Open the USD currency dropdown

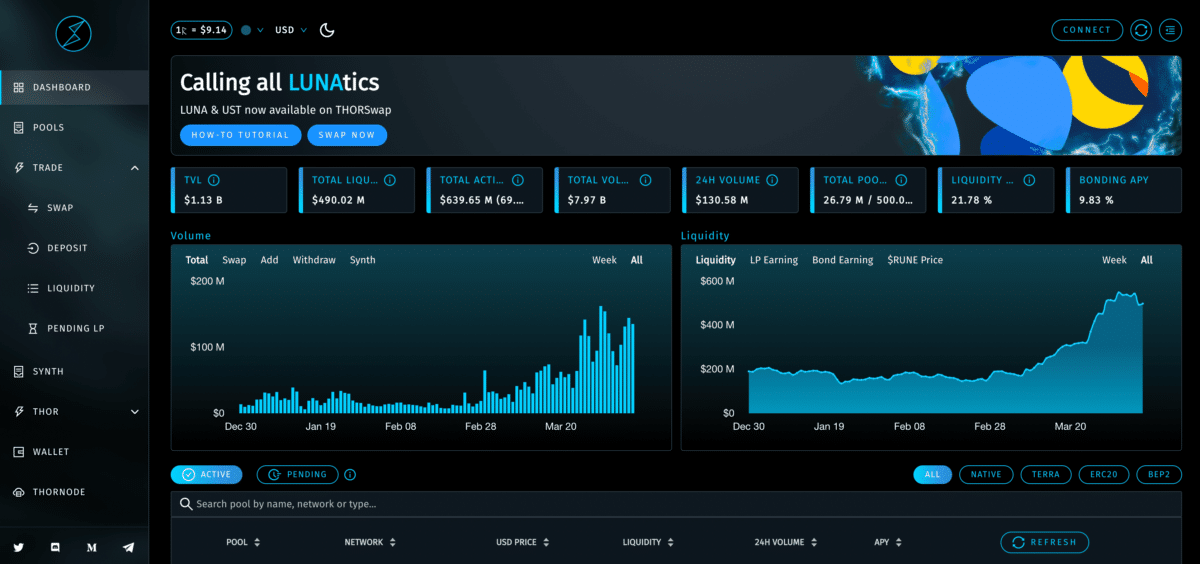(x=291, y=30)
